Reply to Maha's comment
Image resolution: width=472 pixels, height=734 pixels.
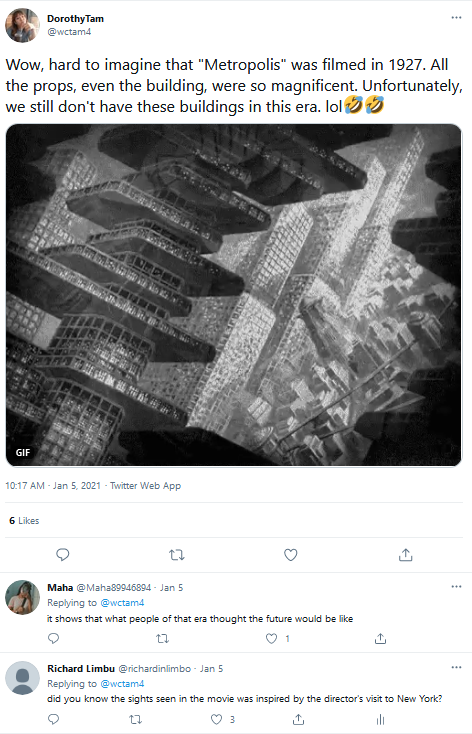coord(54,638)
